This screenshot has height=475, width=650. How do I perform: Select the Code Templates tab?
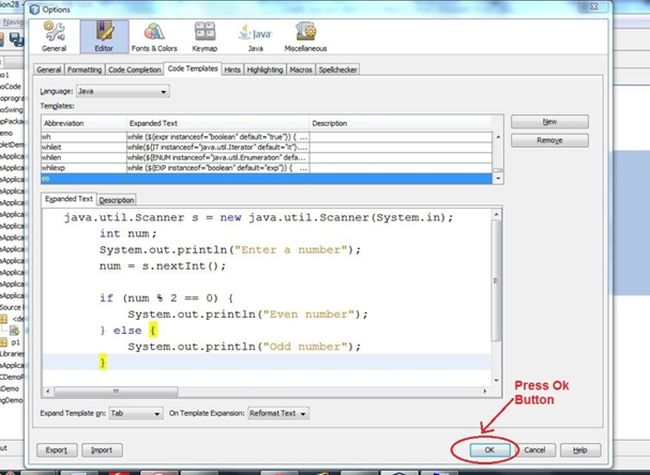coord(193,69)
